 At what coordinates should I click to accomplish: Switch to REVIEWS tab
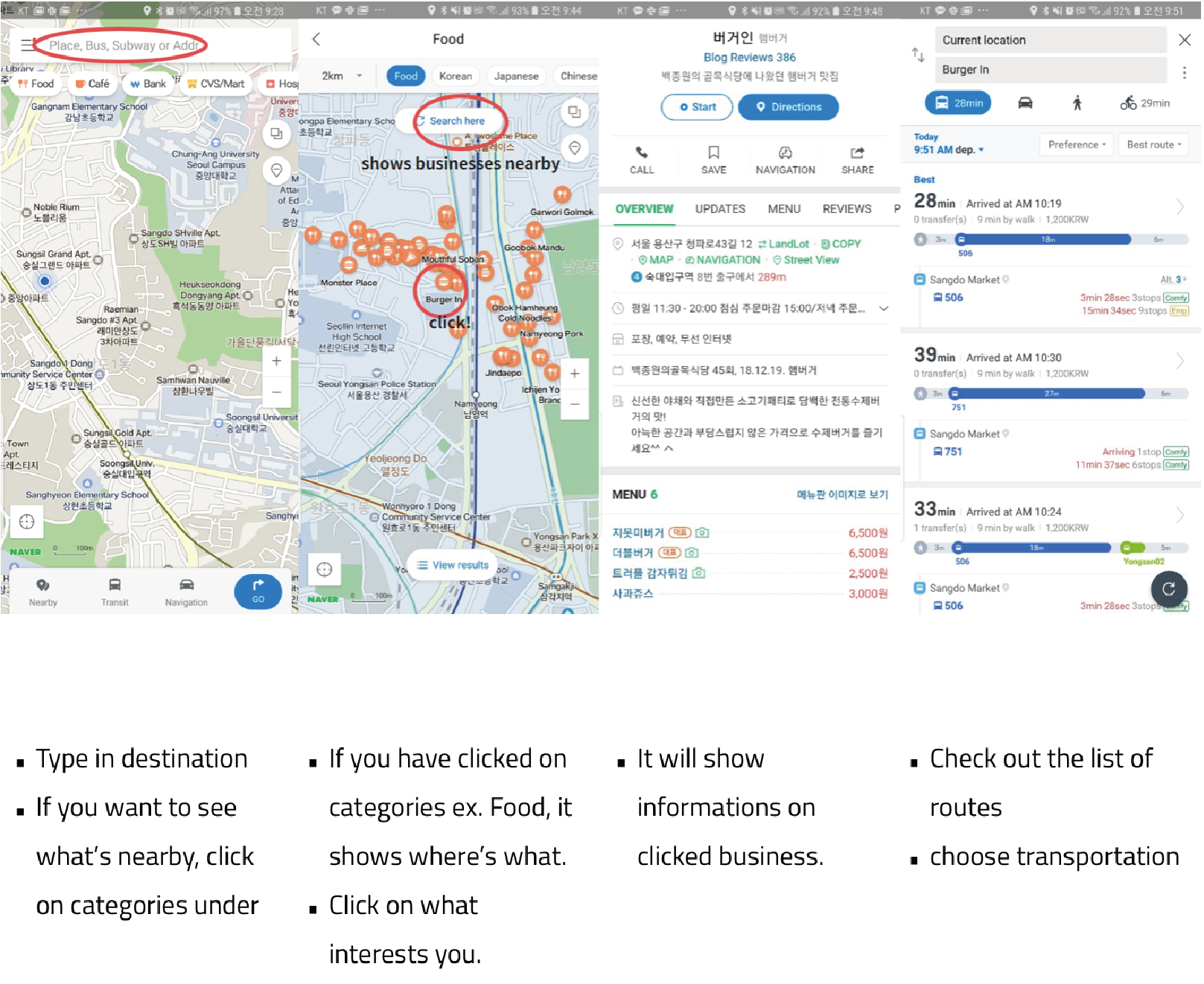pyautogui.click(x=847, y=209)
